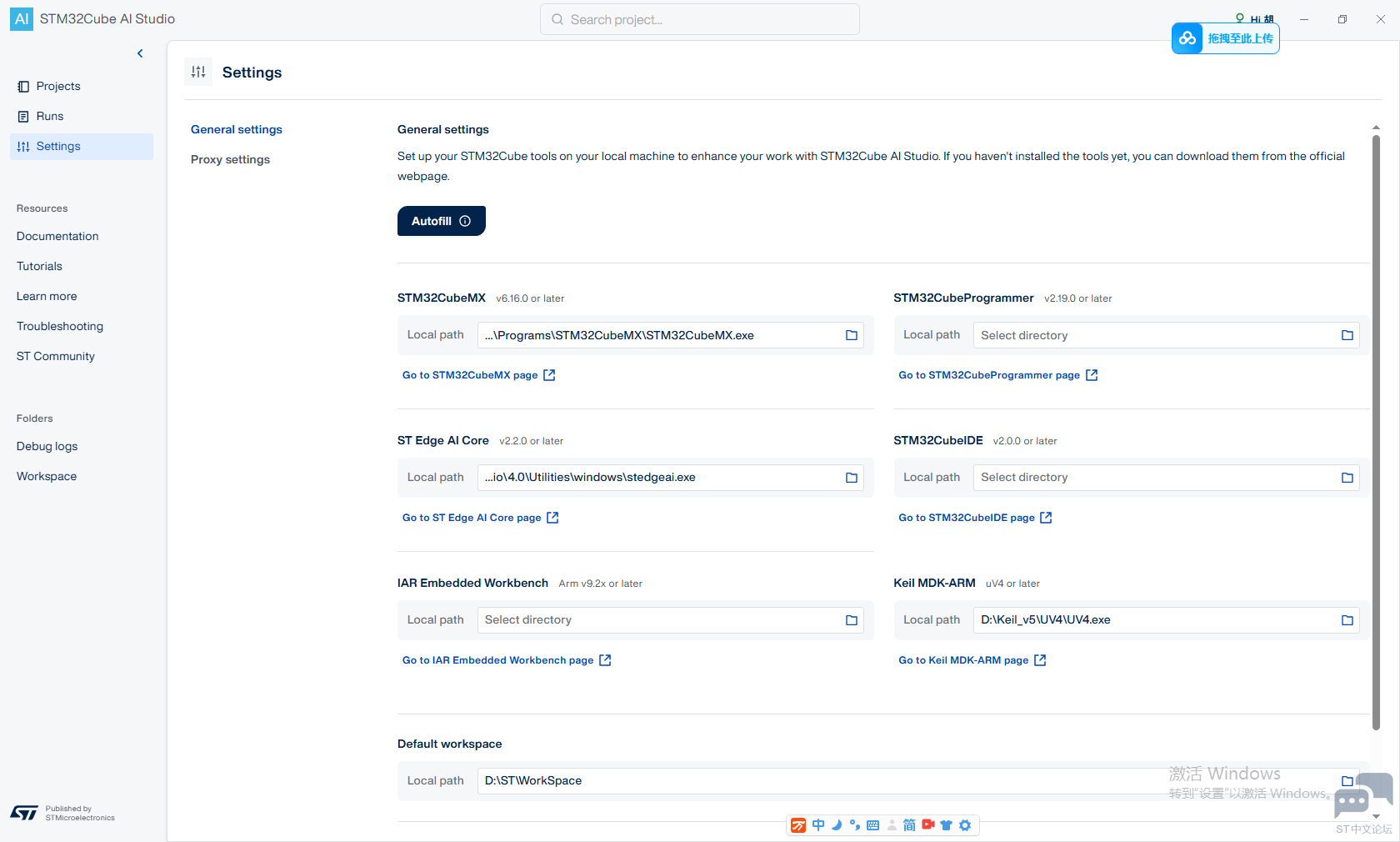The image size is (1400, 842).
Task: Open the Go to Keil MDK-ARM page link
Action: [972, 660]
